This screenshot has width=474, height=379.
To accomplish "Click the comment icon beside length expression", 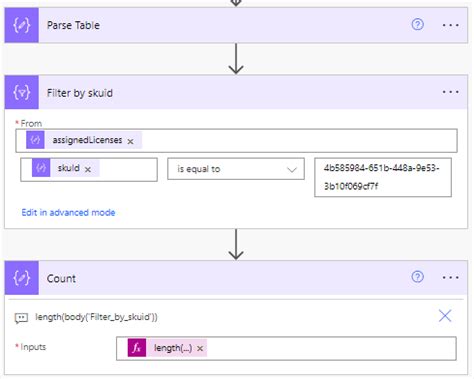I will (21, 318).
